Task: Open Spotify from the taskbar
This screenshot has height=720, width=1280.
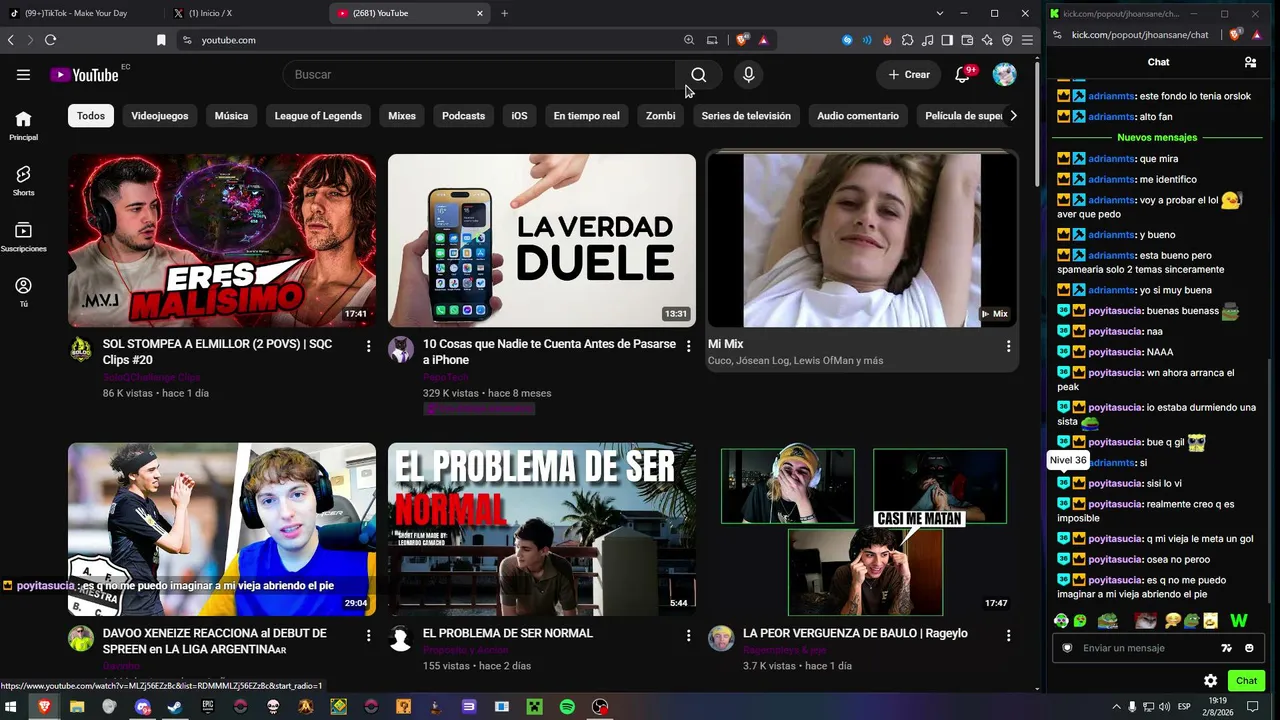Action: pyautogui.click(x=567, y=707)
